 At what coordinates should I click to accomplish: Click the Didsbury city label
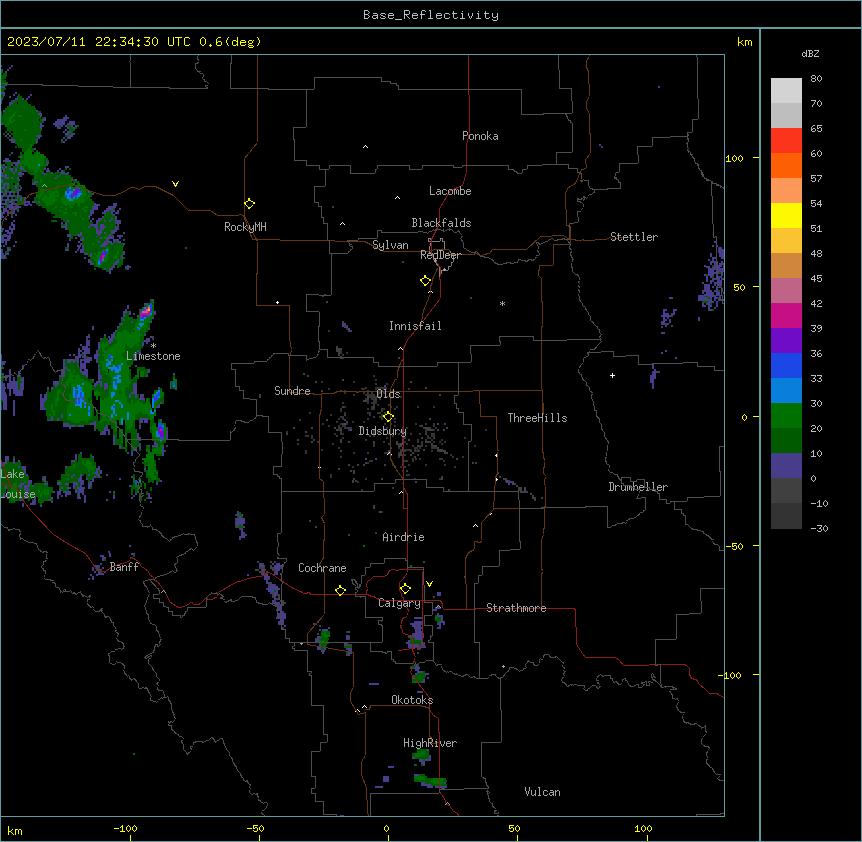tap(383, 431)
